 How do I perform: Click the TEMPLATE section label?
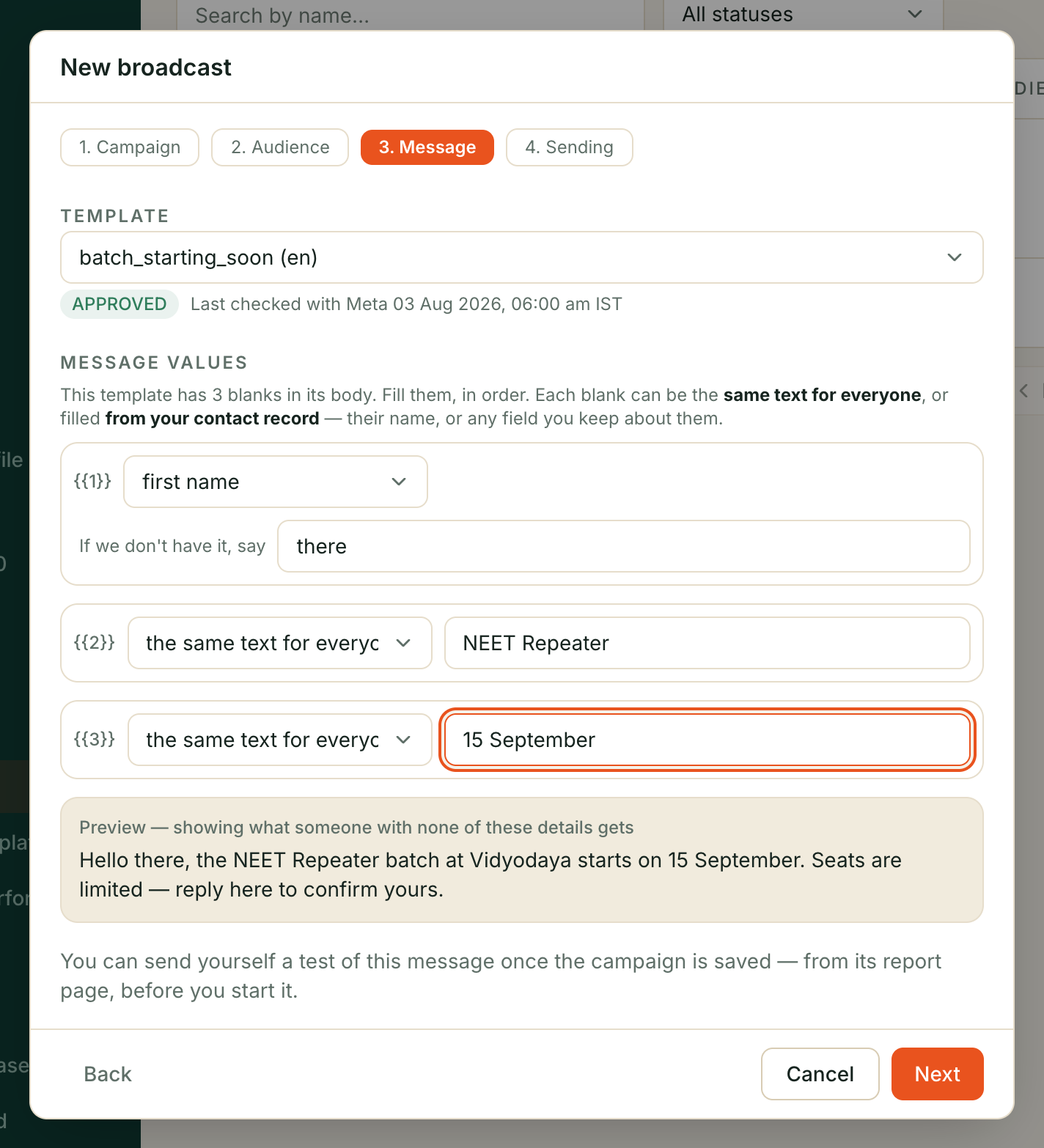[x=115, y=216]
